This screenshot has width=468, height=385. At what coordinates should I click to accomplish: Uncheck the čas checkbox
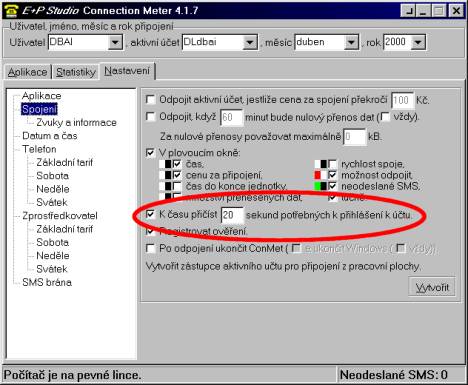click(x=177, y=164)
